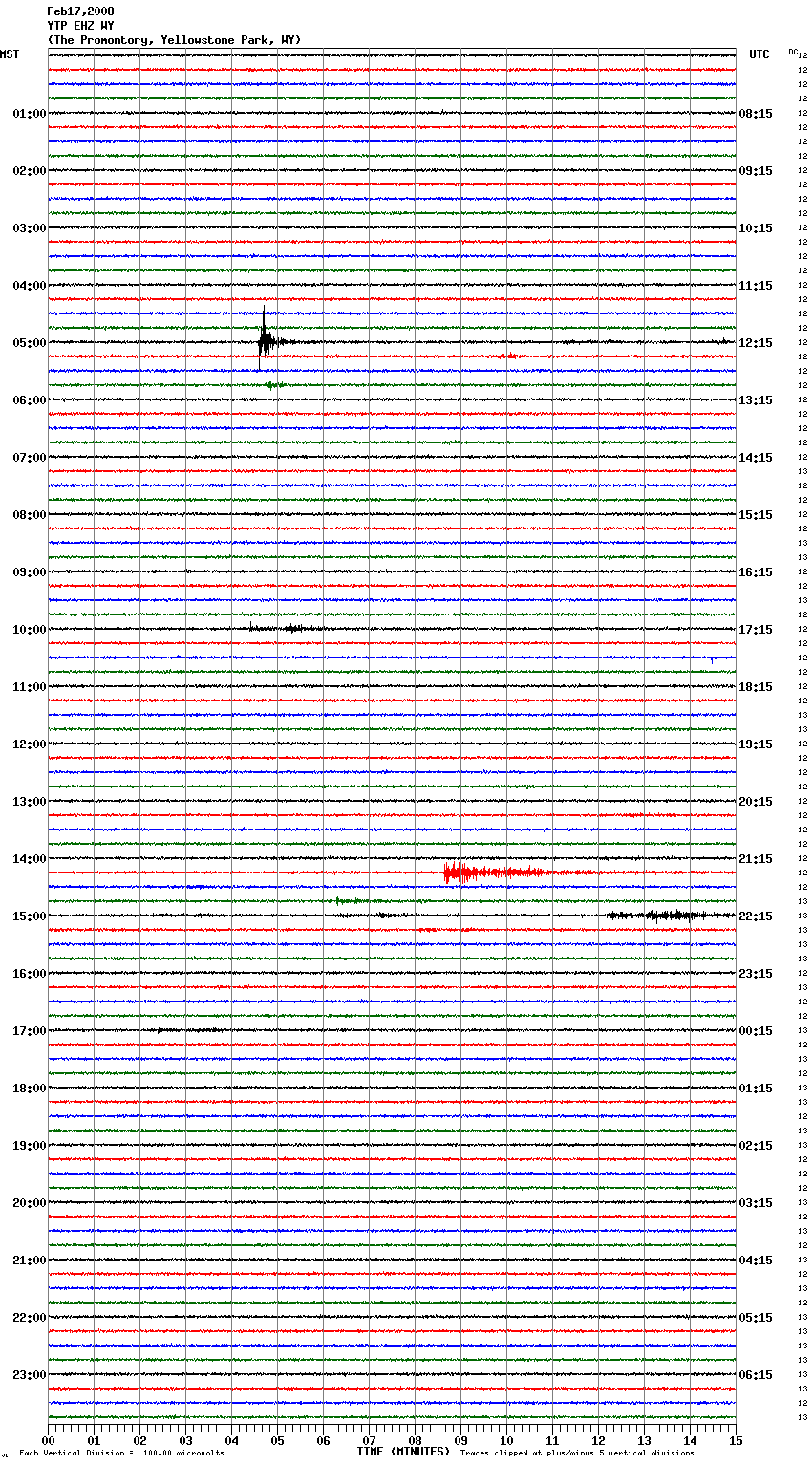Select the '15:00' MST time label
Screen dimensions: 812x1466
point(30,916)
